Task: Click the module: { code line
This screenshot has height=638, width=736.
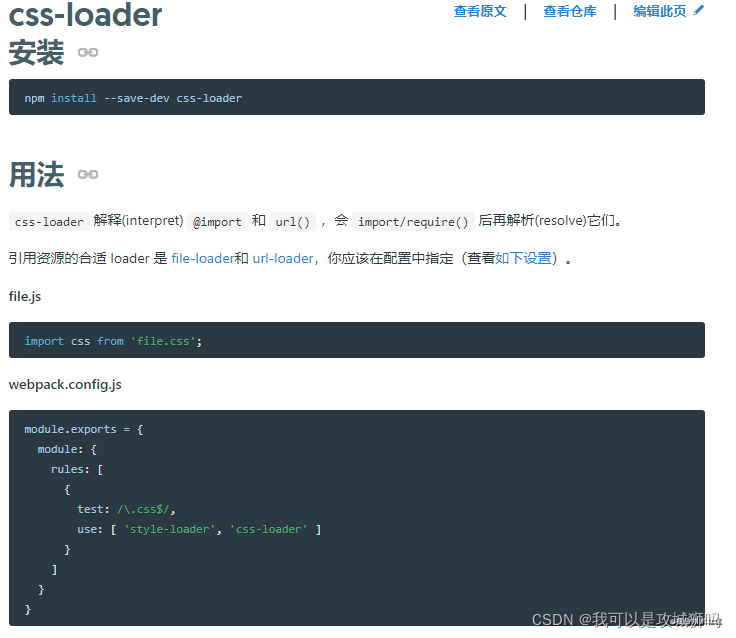Action: [x=67, y=450]
